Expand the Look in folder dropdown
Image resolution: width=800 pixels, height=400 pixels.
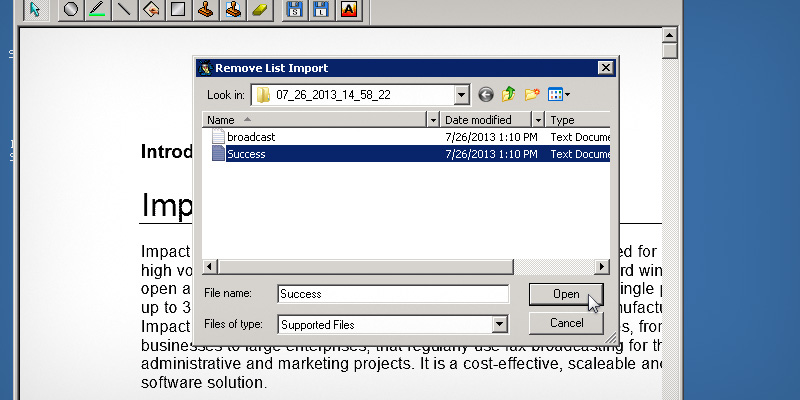[x=461, y=95]
